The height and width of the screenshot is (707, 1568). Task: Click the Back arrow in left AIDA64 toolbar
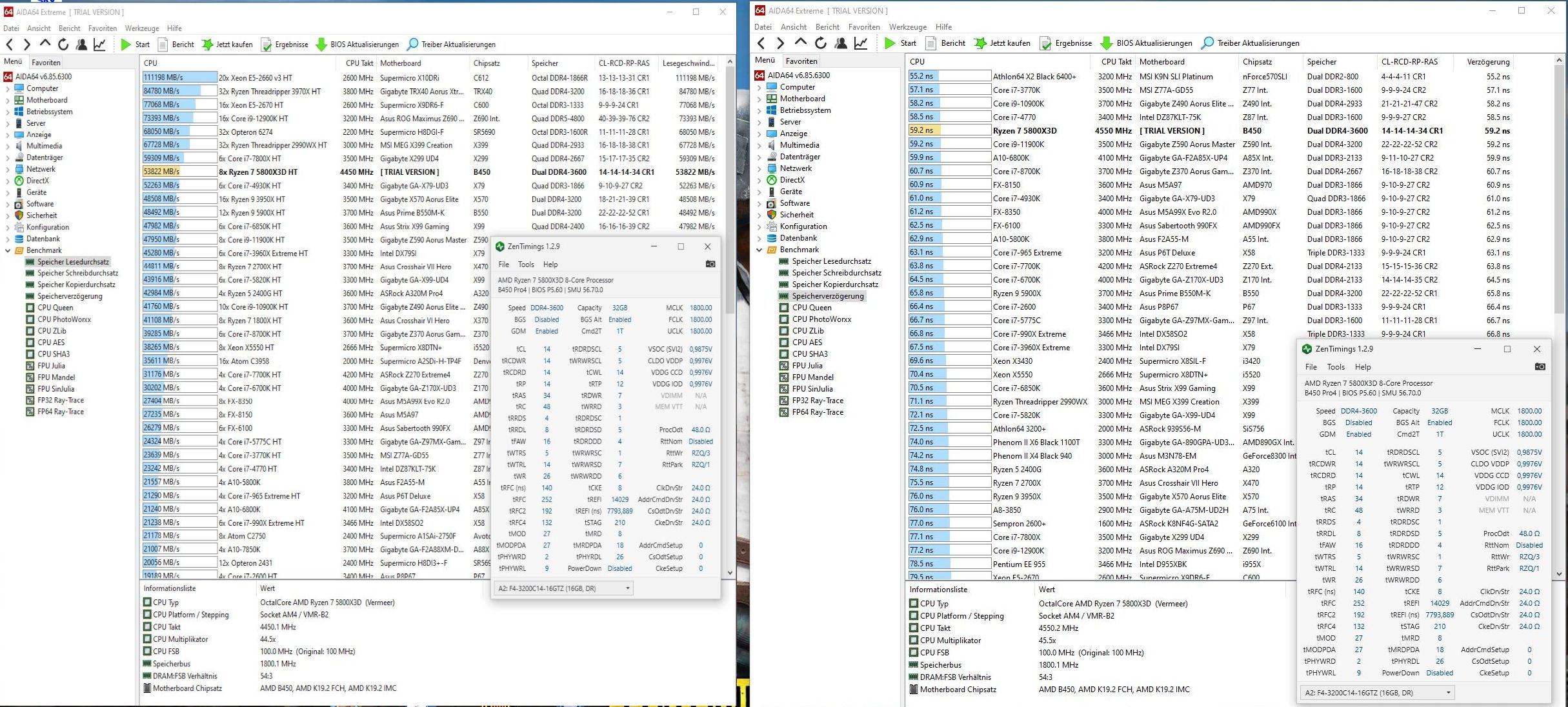(10, 45)
